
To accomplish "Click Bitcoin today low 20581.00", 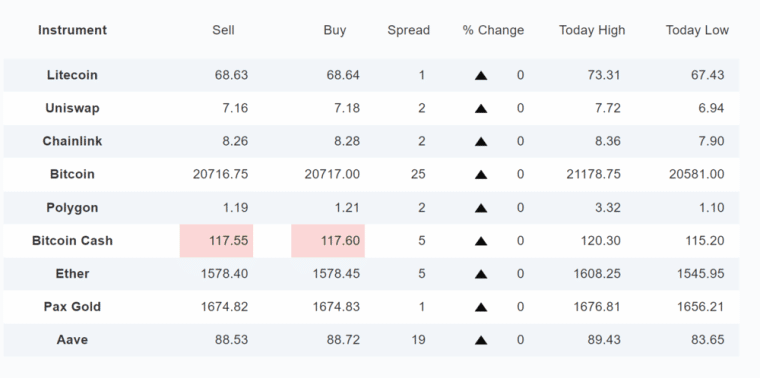I will (x=697, y=174).
